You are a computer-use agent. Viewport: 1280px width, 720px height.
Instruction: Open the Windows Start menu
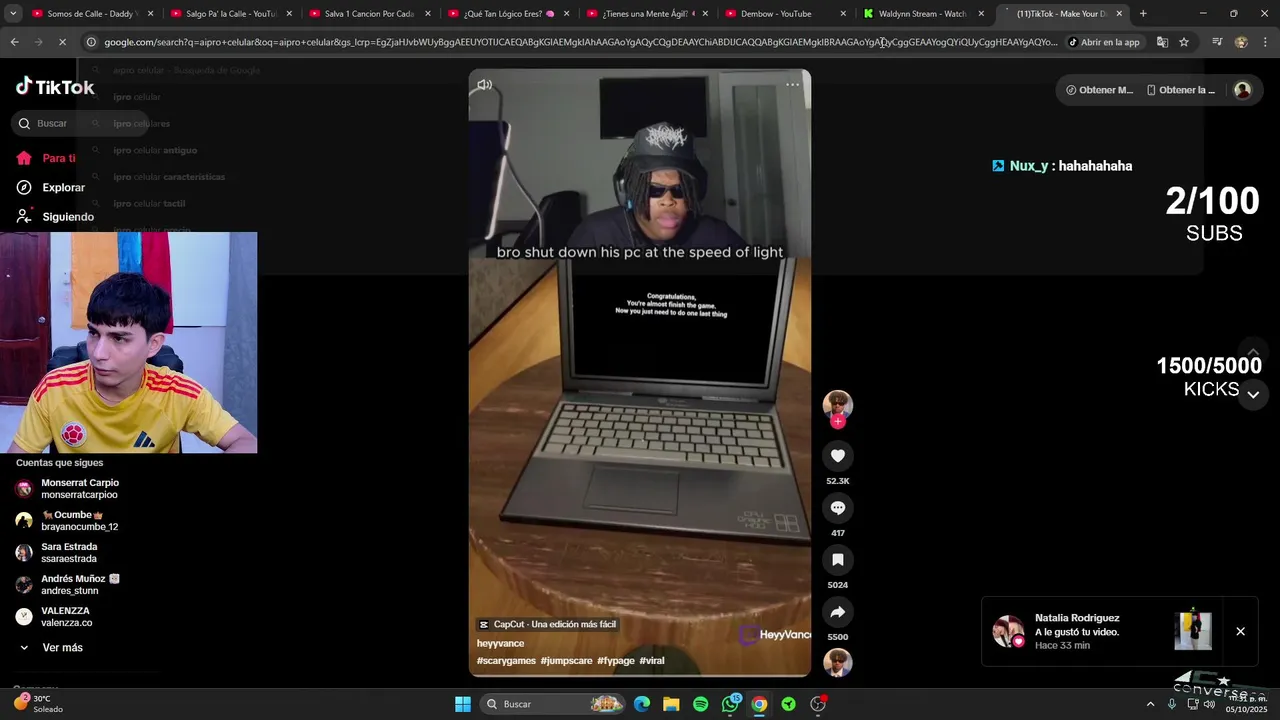(463, 704)
